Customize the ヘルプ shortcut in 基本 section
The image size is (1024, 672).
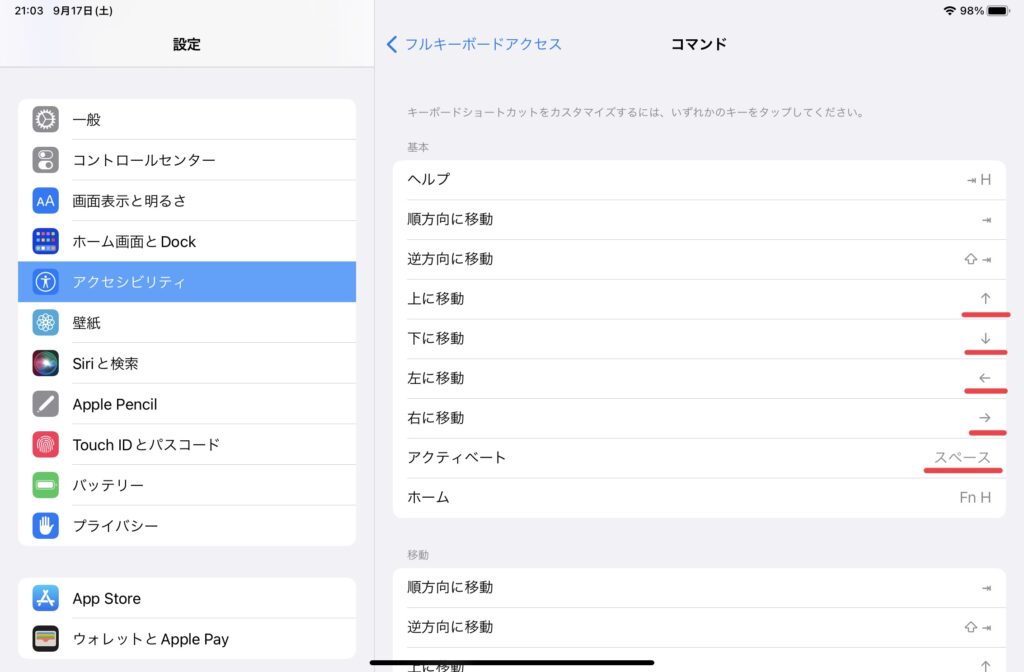coord(698,180)
